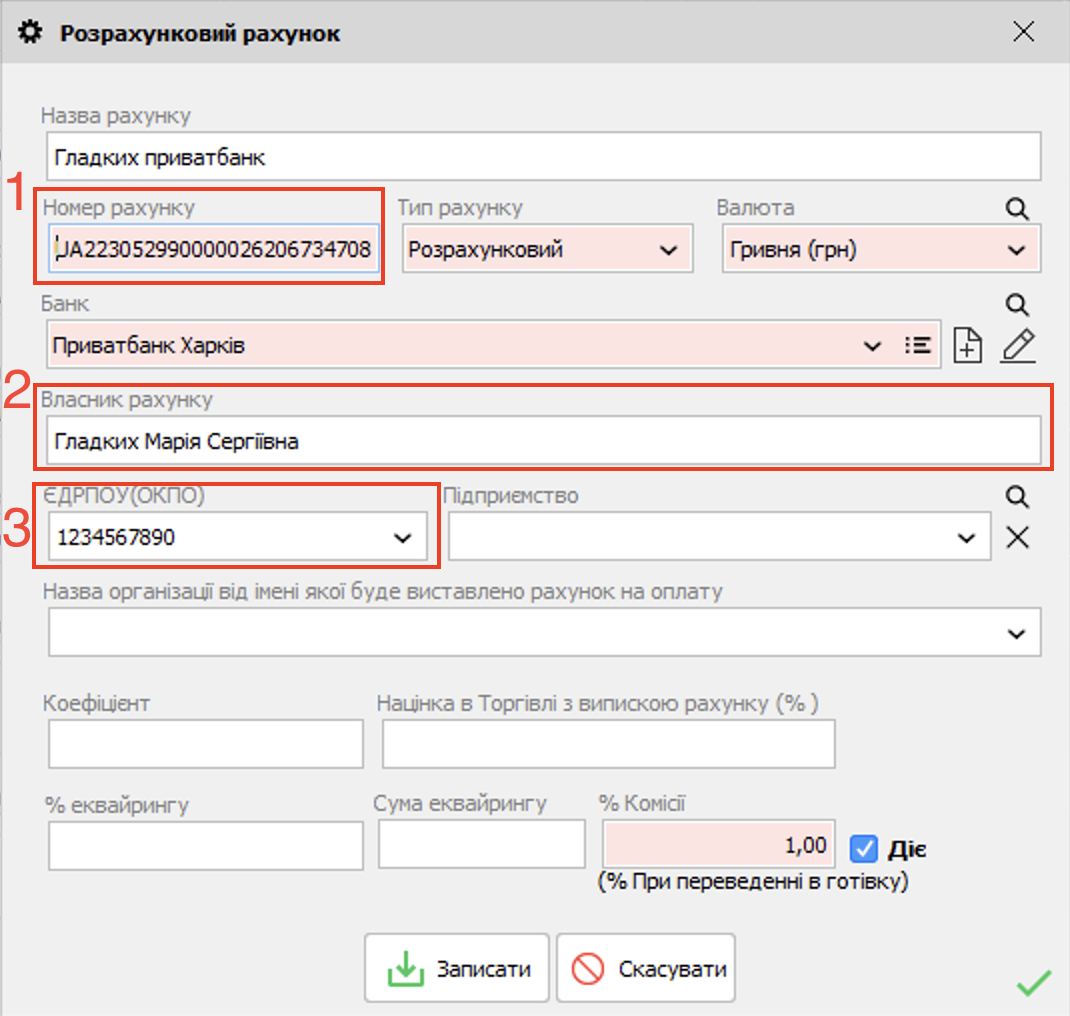
Task: Click into the Назва рахунку field
Action: point(543,158)
